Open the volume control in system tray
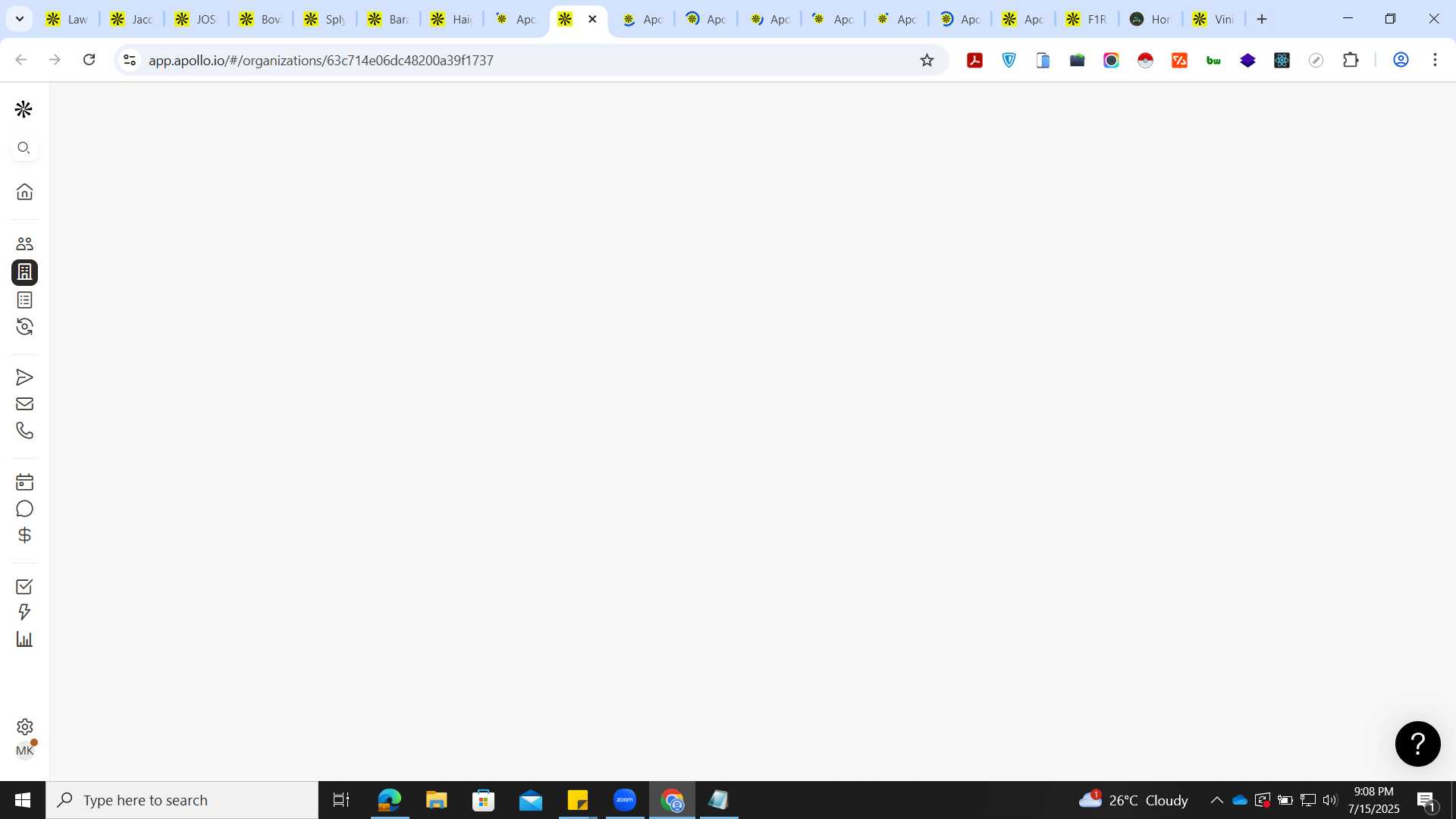1456x819 pixels. (x=1330, y=800)
